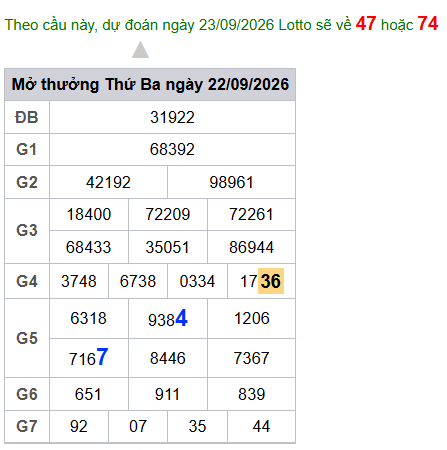Click the gray up-arrow triangle icon
The height and width of the screenshot is (450, 447).
click(x=140, y=50)
